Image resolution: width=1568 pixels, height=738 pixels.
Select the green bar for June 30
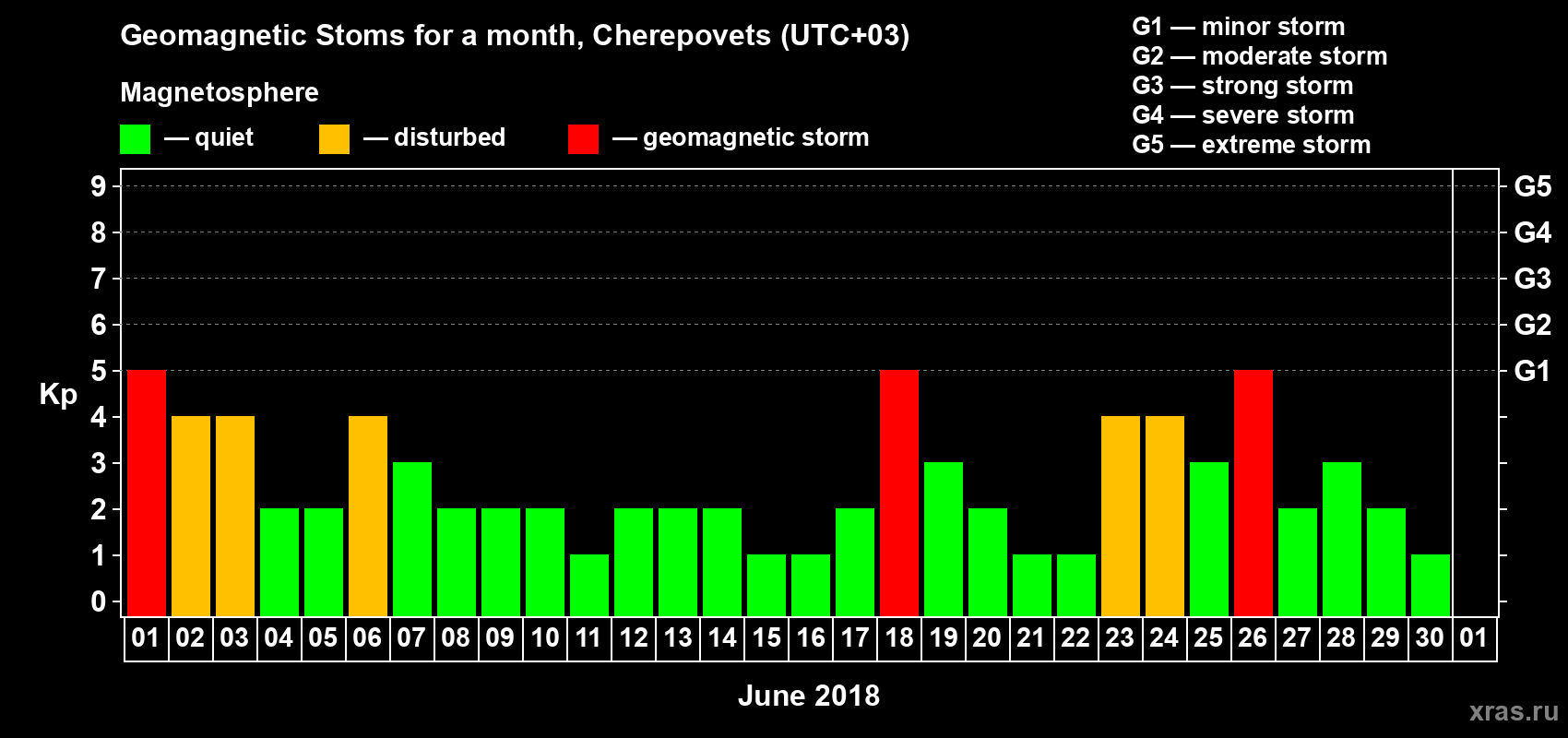click(x=1431, y=586)
